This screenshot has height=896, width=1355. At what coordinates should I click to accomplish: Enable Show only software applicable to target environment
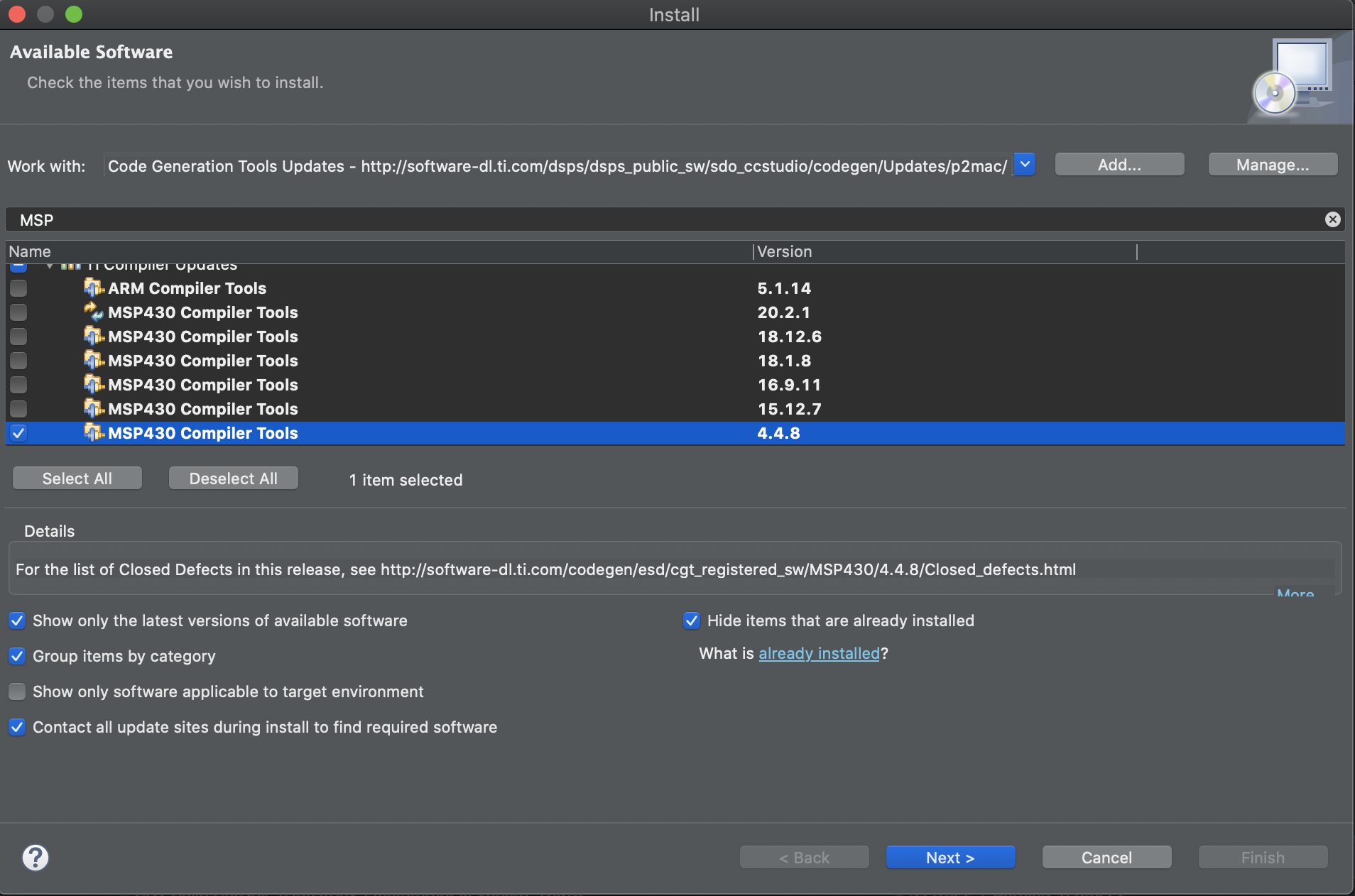click(17, 692)
